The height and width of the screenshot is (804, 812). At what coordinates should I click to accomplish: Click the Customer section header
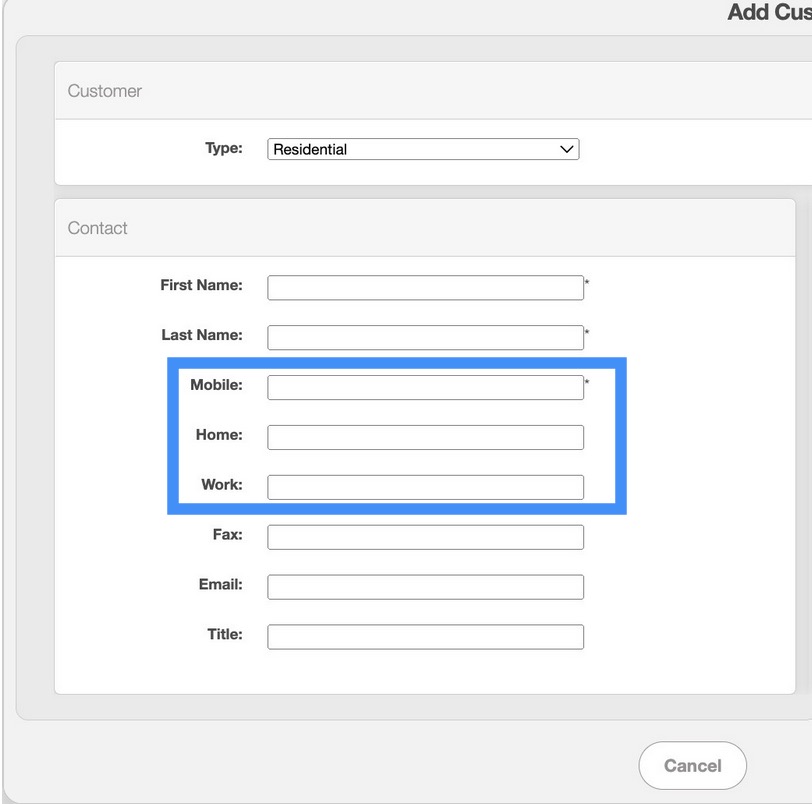105,91
